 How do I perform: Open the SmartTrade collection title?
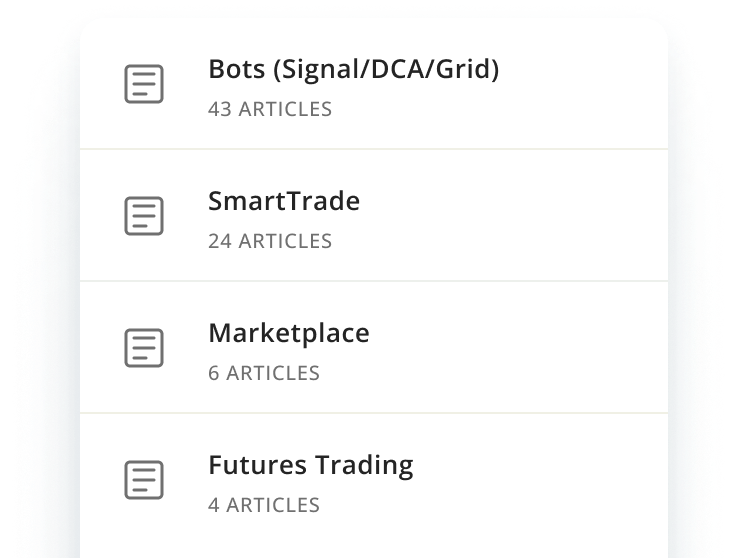tap(284, 201)
